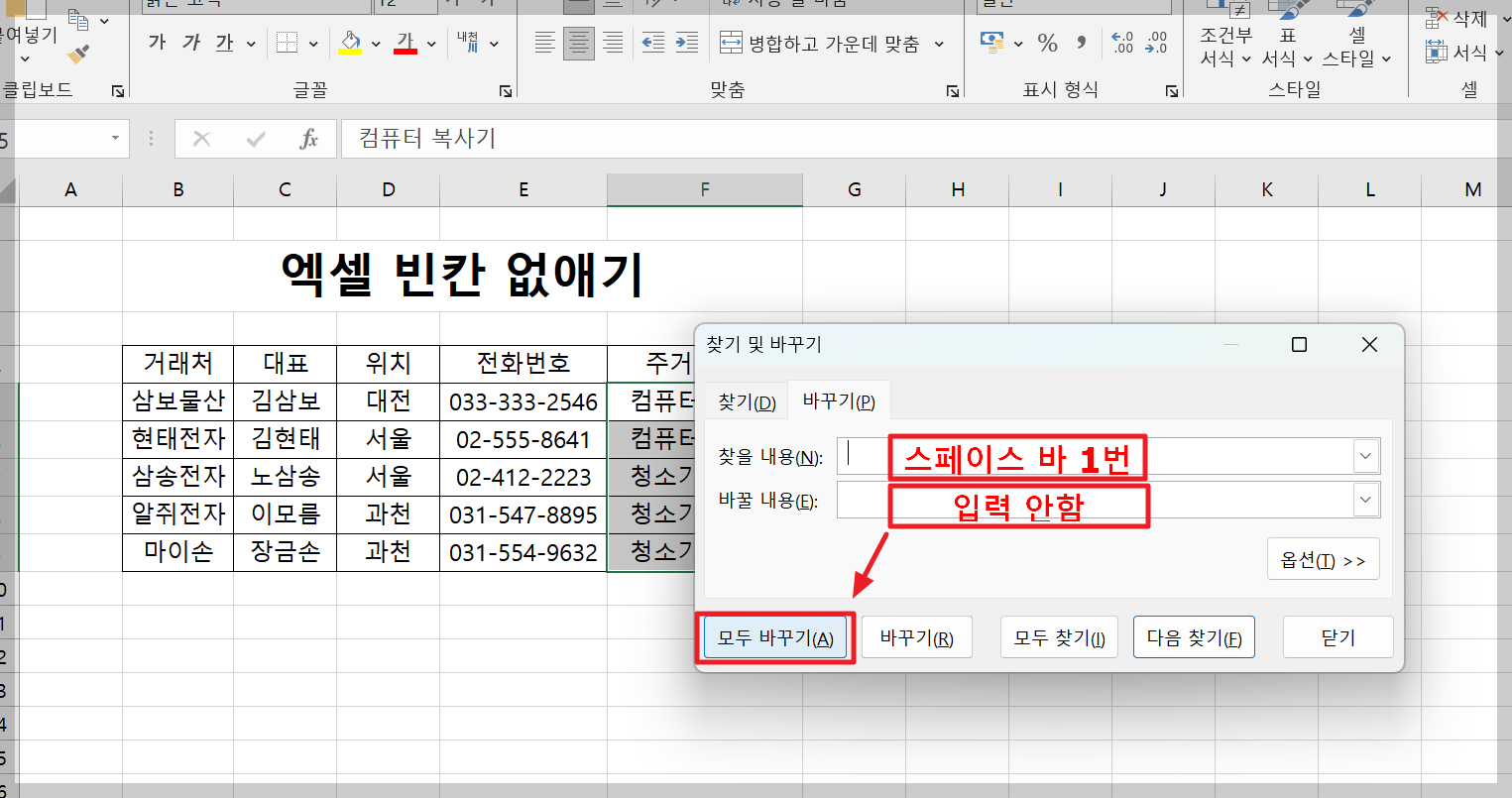
Task: Click the comma style icon
Action: tap(1081, 42)
